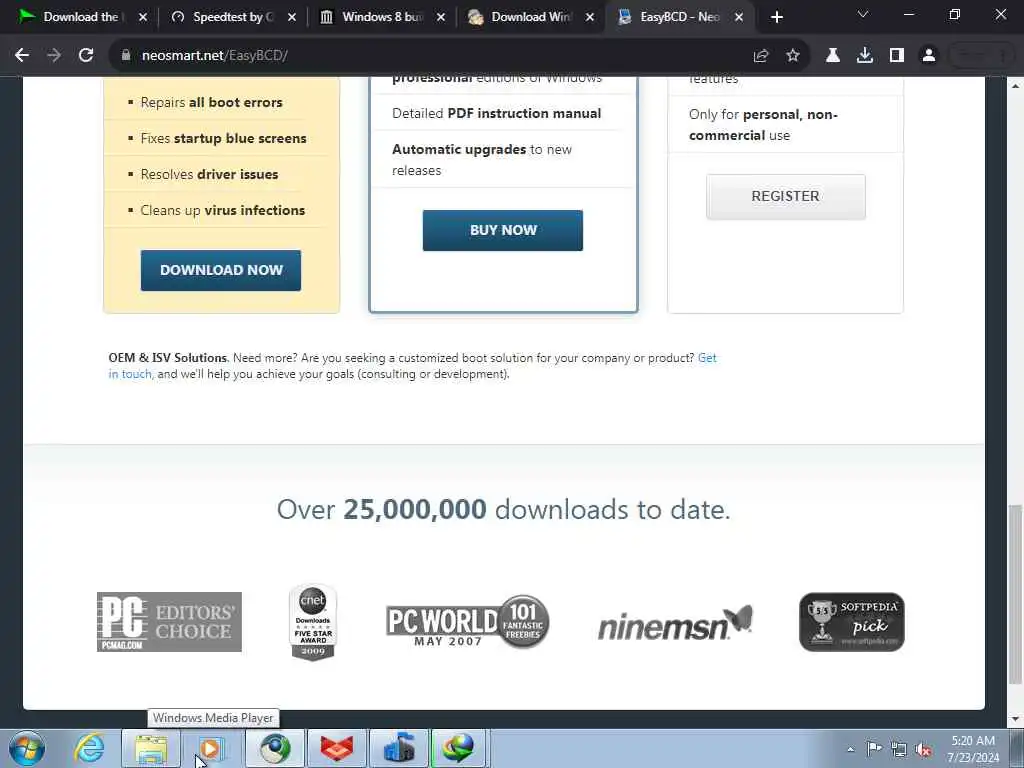Screen dimensions: 1024x768
Task: Select the EasyBCD - Neo tab
Action: (679, 17)
